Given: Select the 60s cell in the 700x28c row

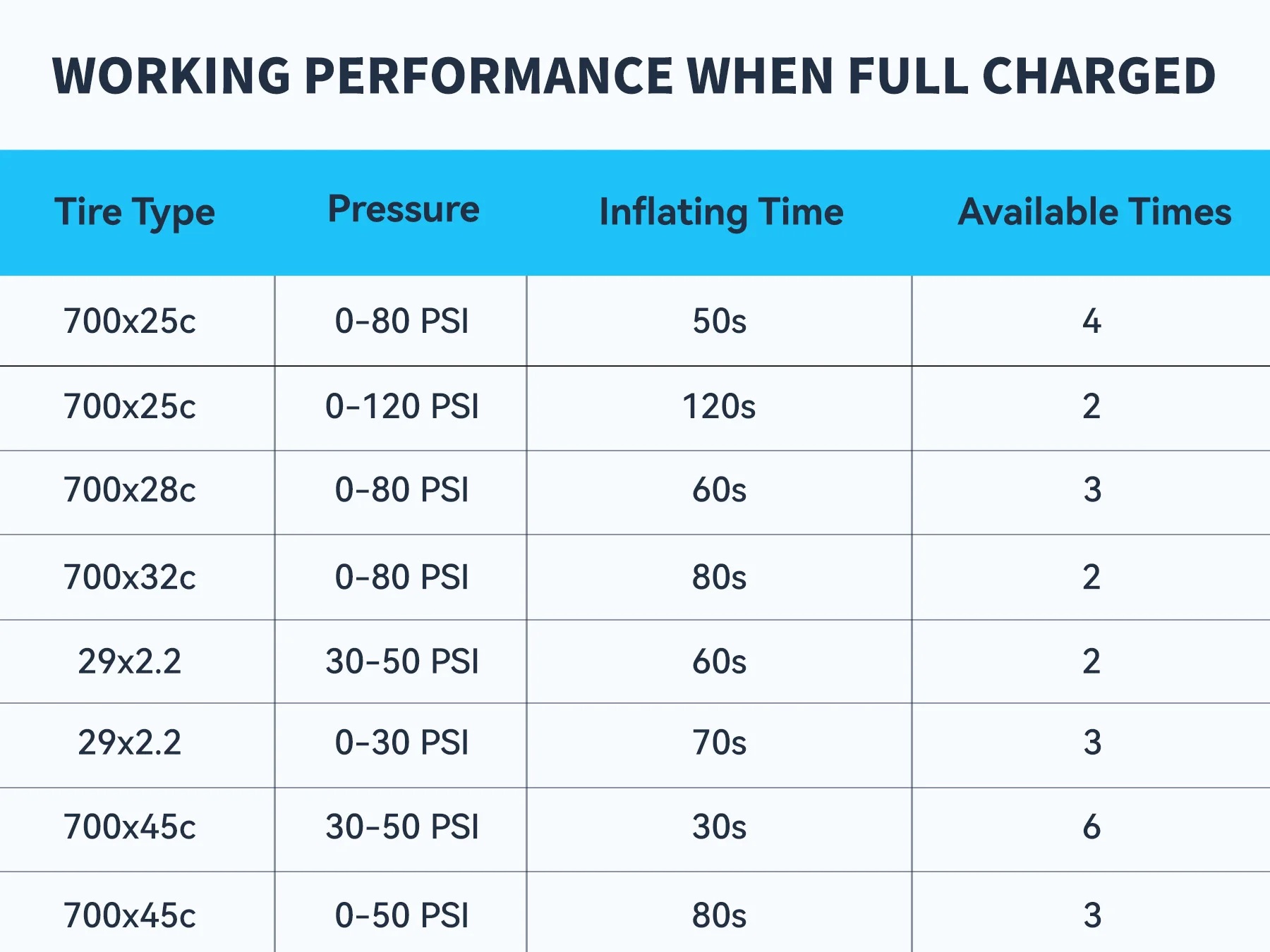Looking at the screenshot, I should tap(719, 490).
